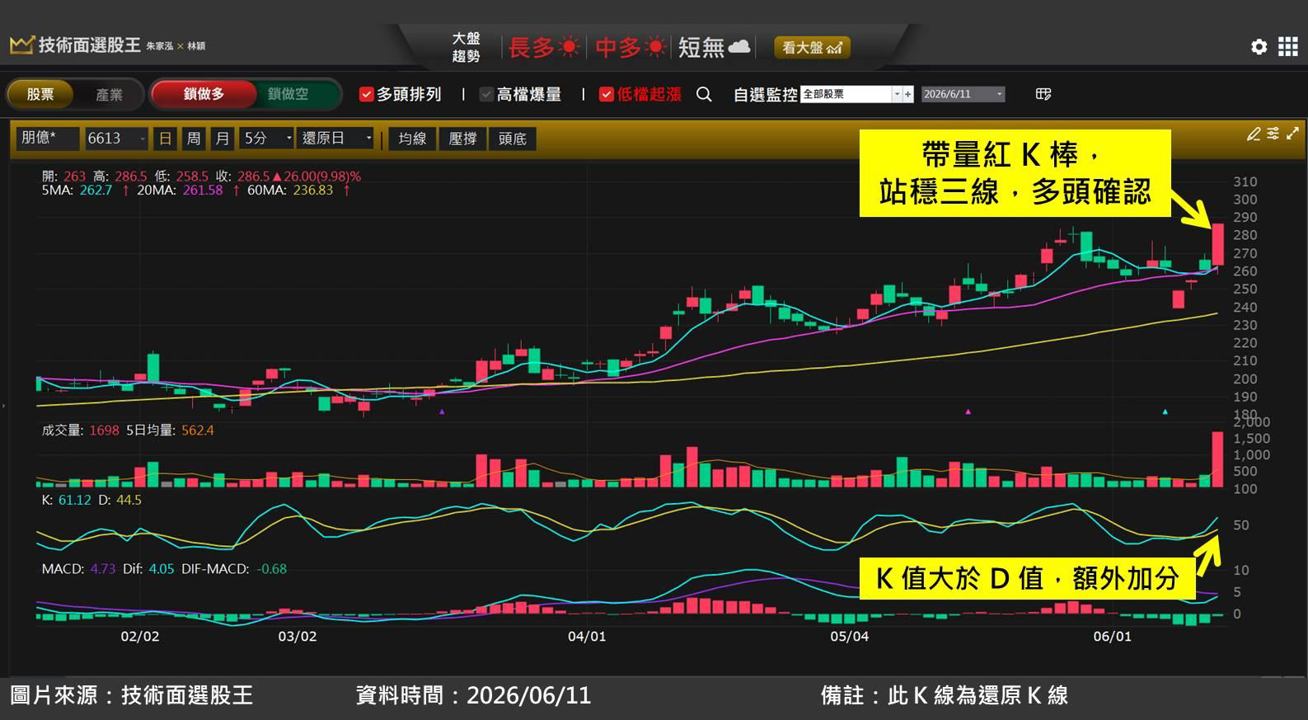The height and width of the screenshot is (720, 1308).
Task: Click the MACD: 4.73 value
Action: tap(79, 568)
